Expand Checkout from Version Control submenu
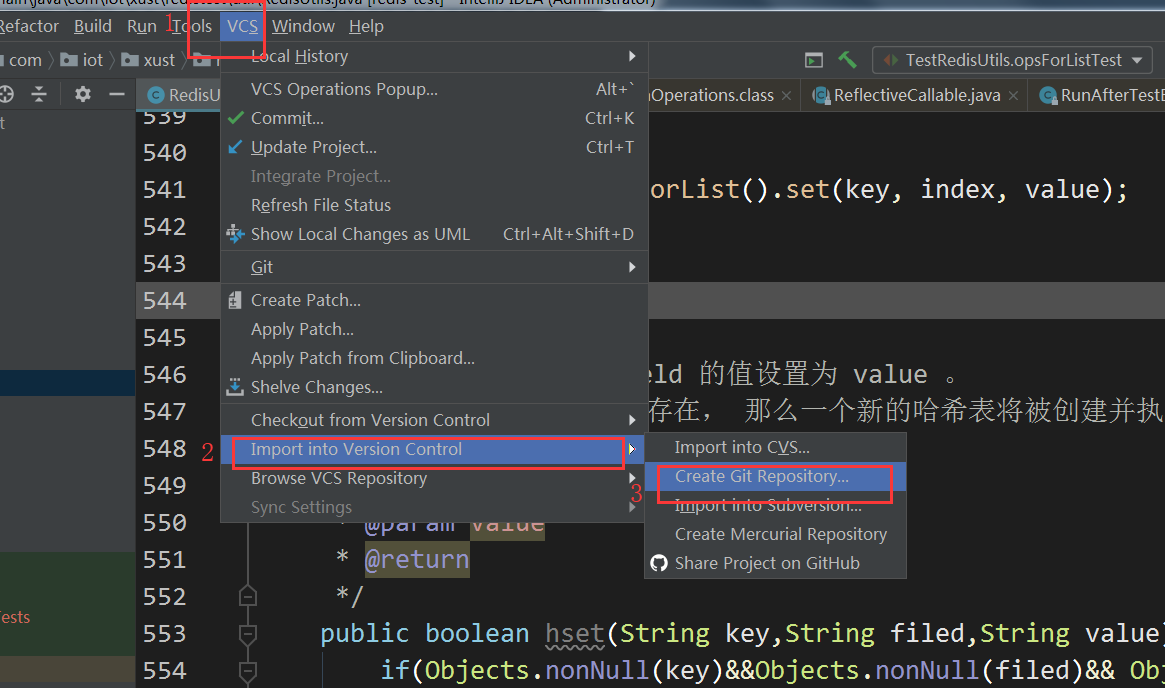This screenshot has height=688, width=1165. point(434,420)
